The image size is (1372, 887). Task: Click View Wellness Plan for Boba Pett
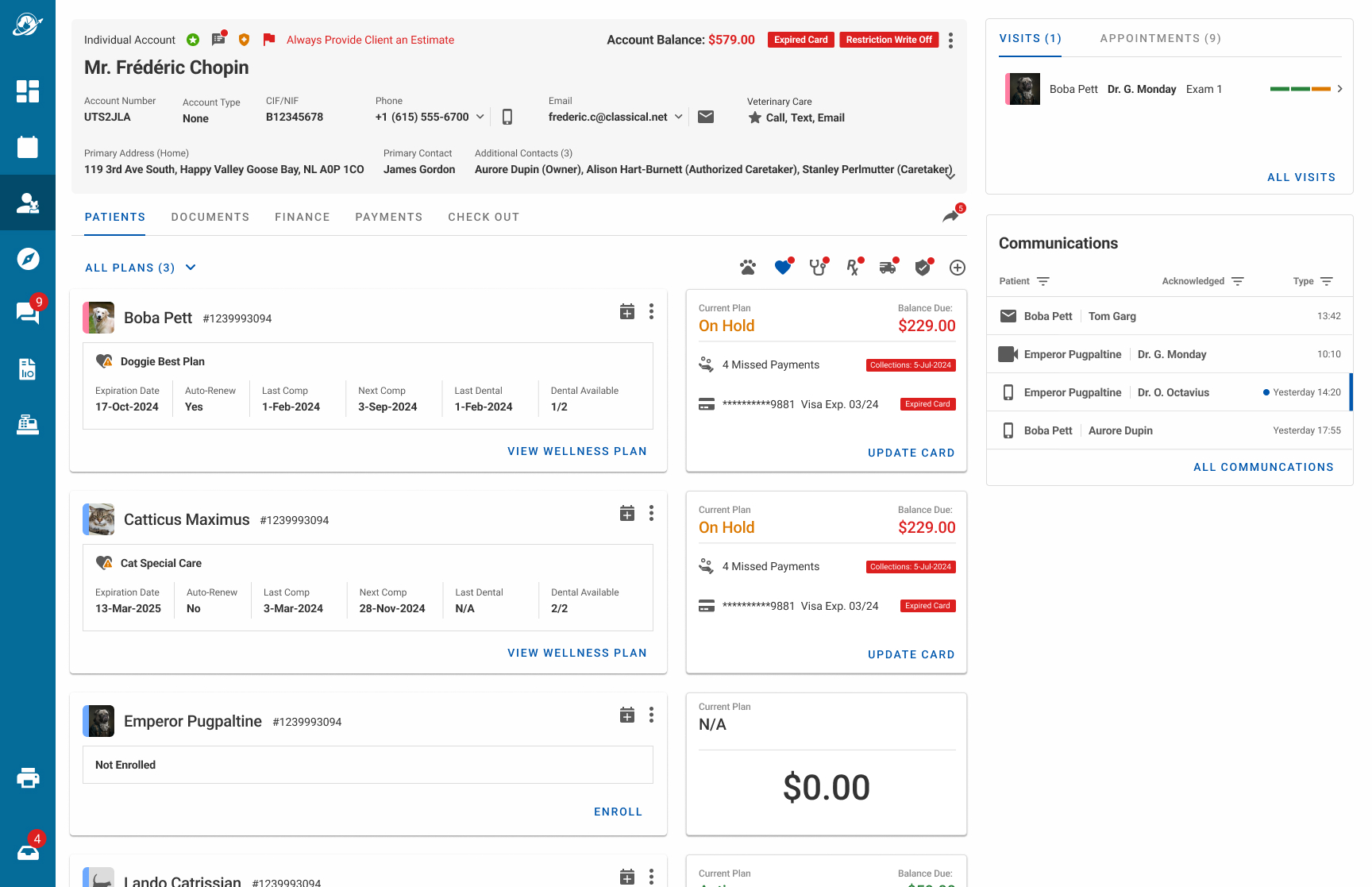[x=576, y=451]
